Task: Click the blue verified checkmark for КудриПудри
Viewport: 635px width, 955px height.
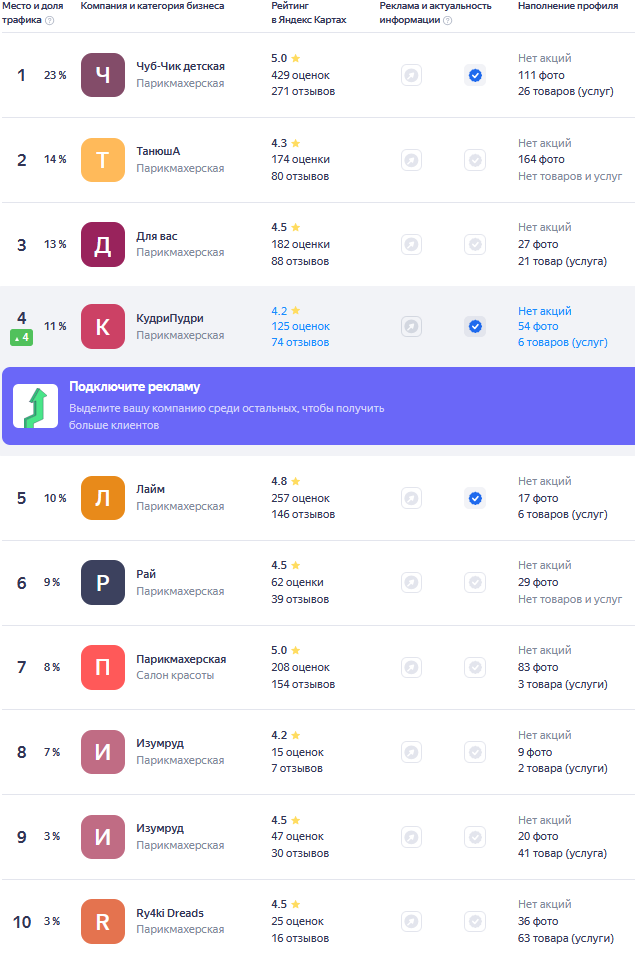Action: pos(475,326)
